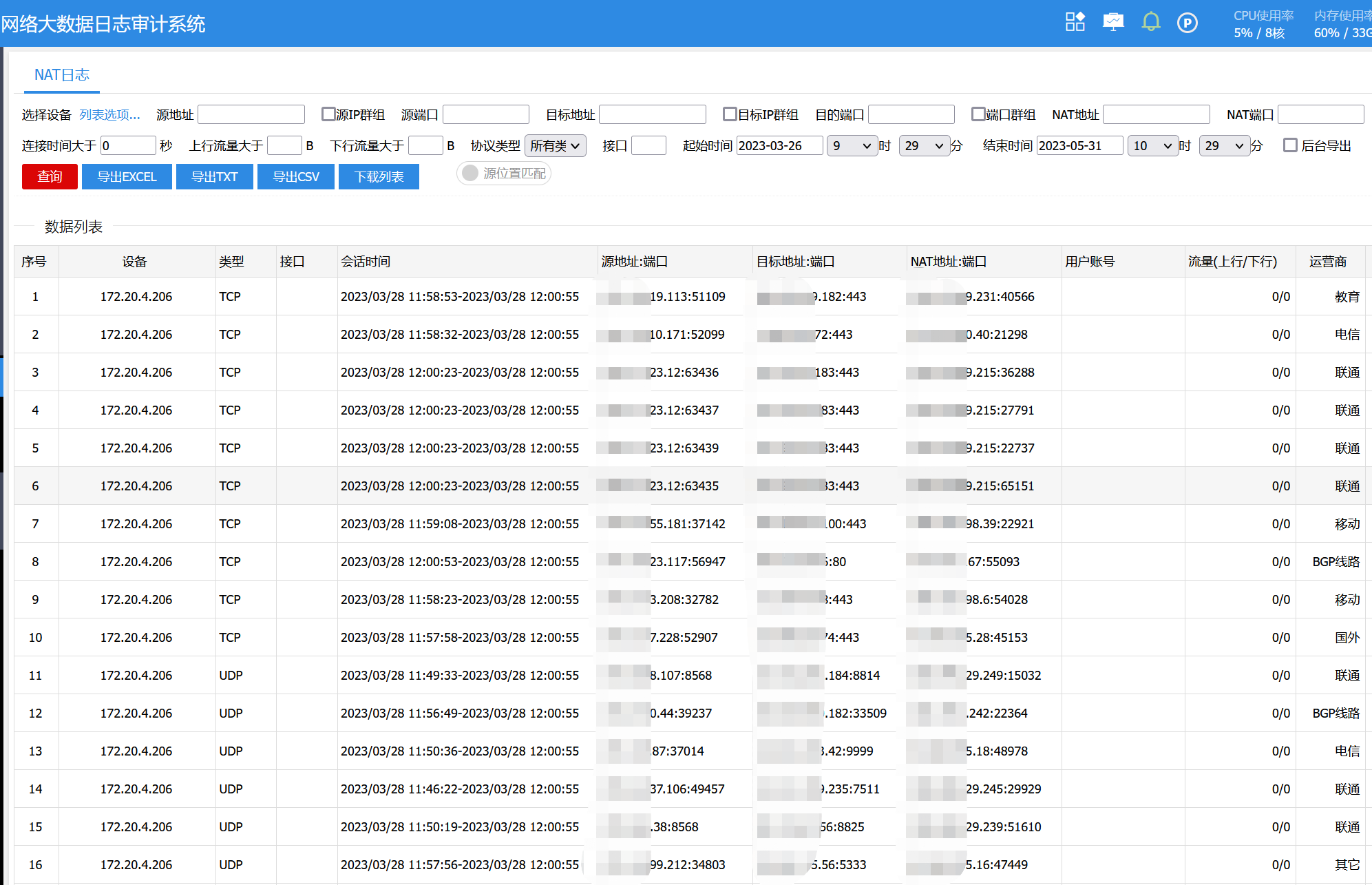Screen dimensions: 1372x885
Task: Click the 结束时间 date field 2023-05-31
Action: point(1079,145)
